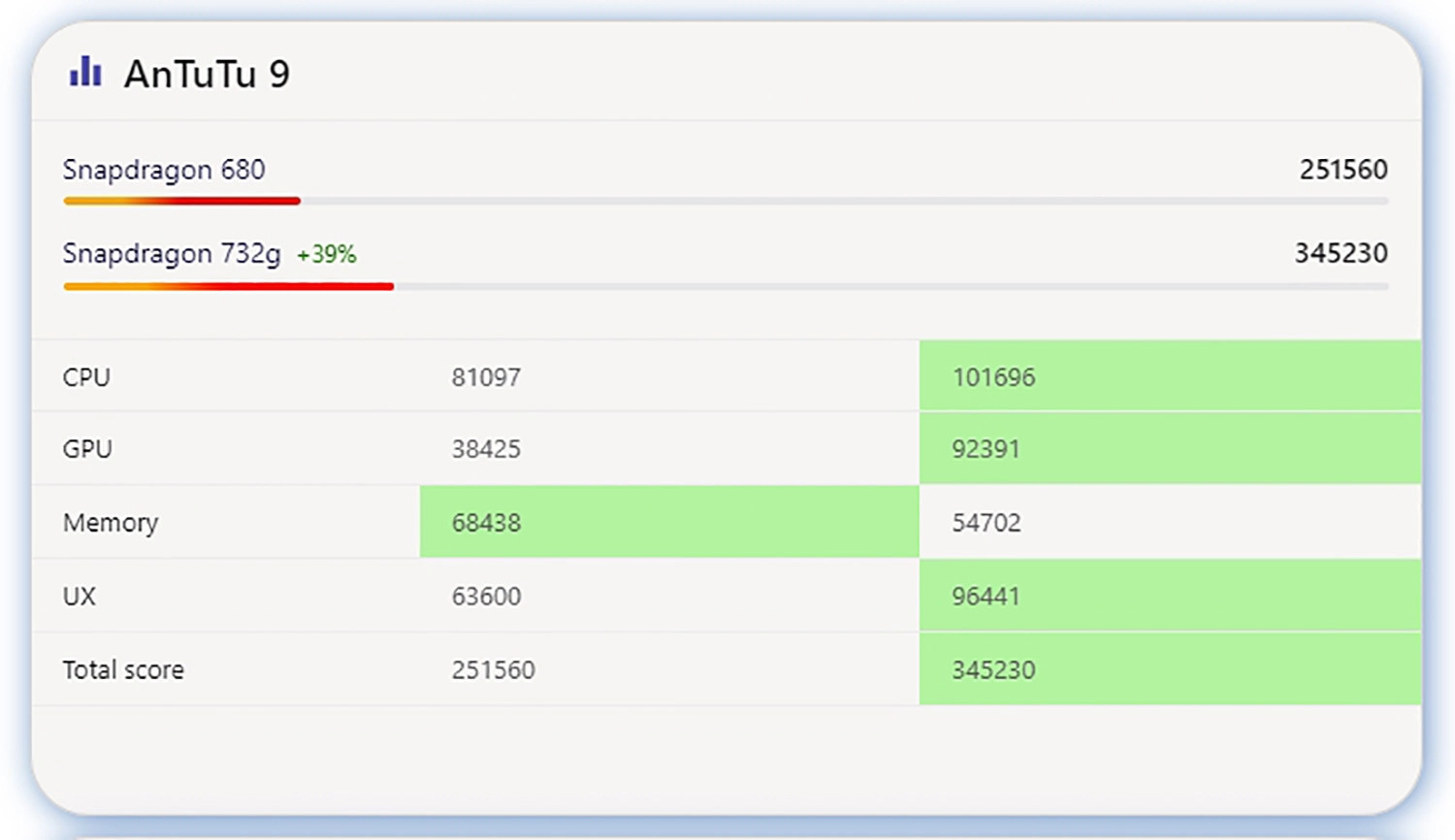Click the CPU row label
The image size is (1455, 840).
(x=86, y=377)
